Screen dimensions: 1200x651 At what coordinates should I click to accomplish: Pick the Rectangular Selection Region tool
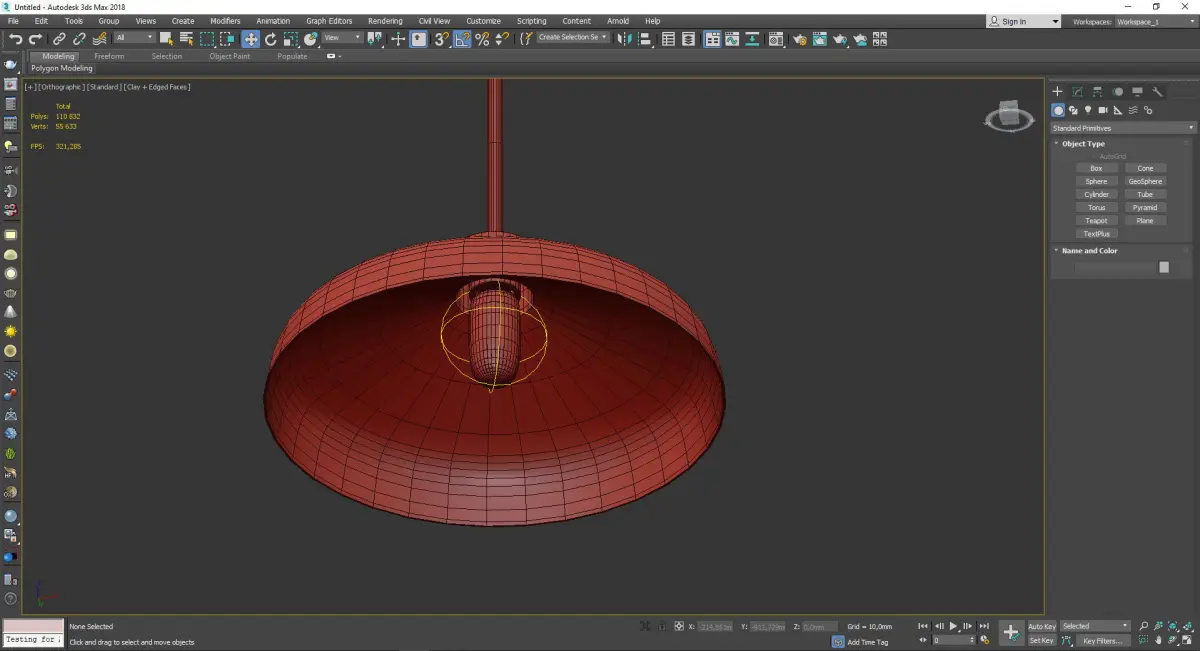(x=207, y=39)
